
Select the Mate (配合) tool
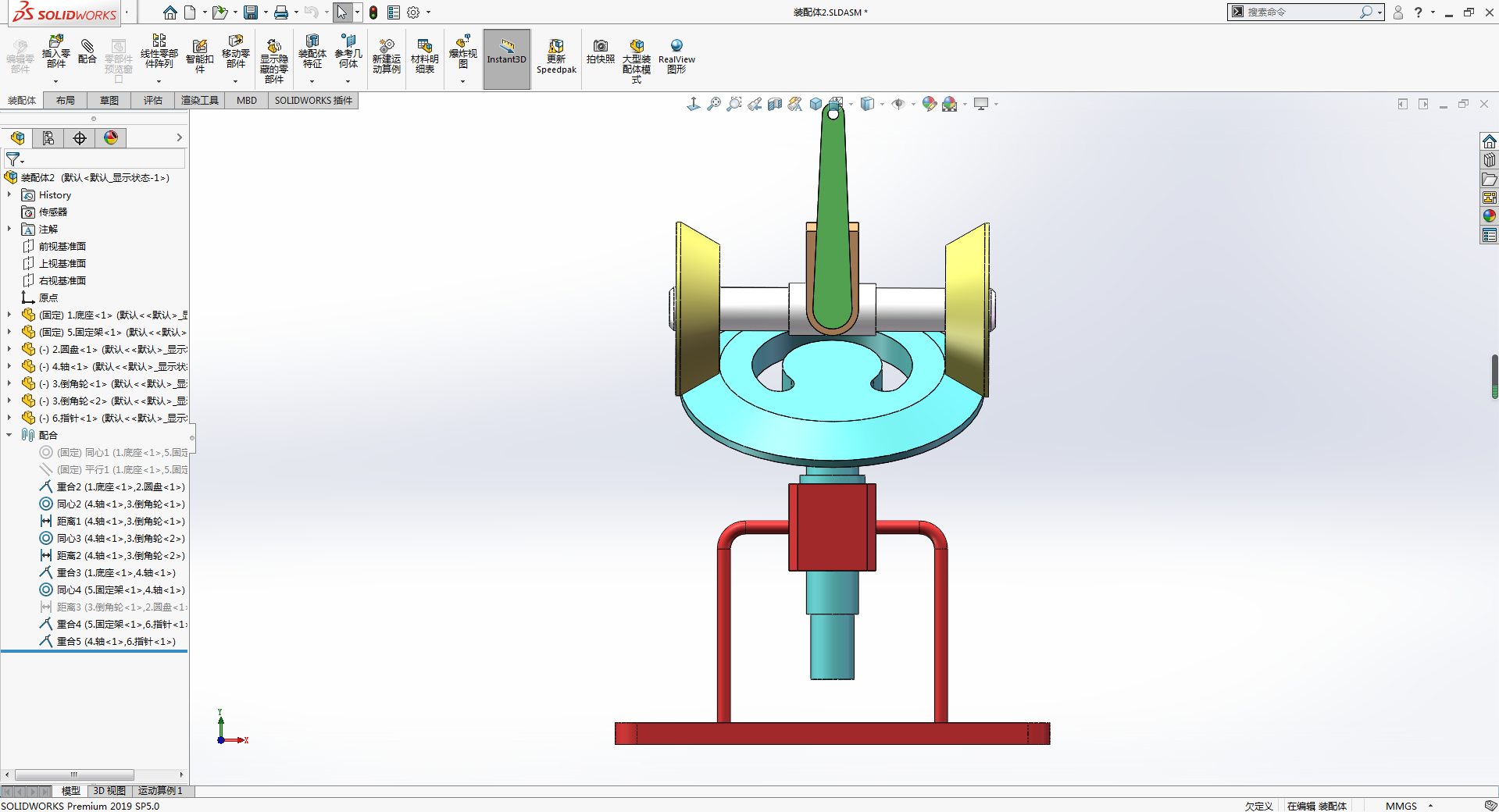tap(87, 51)
